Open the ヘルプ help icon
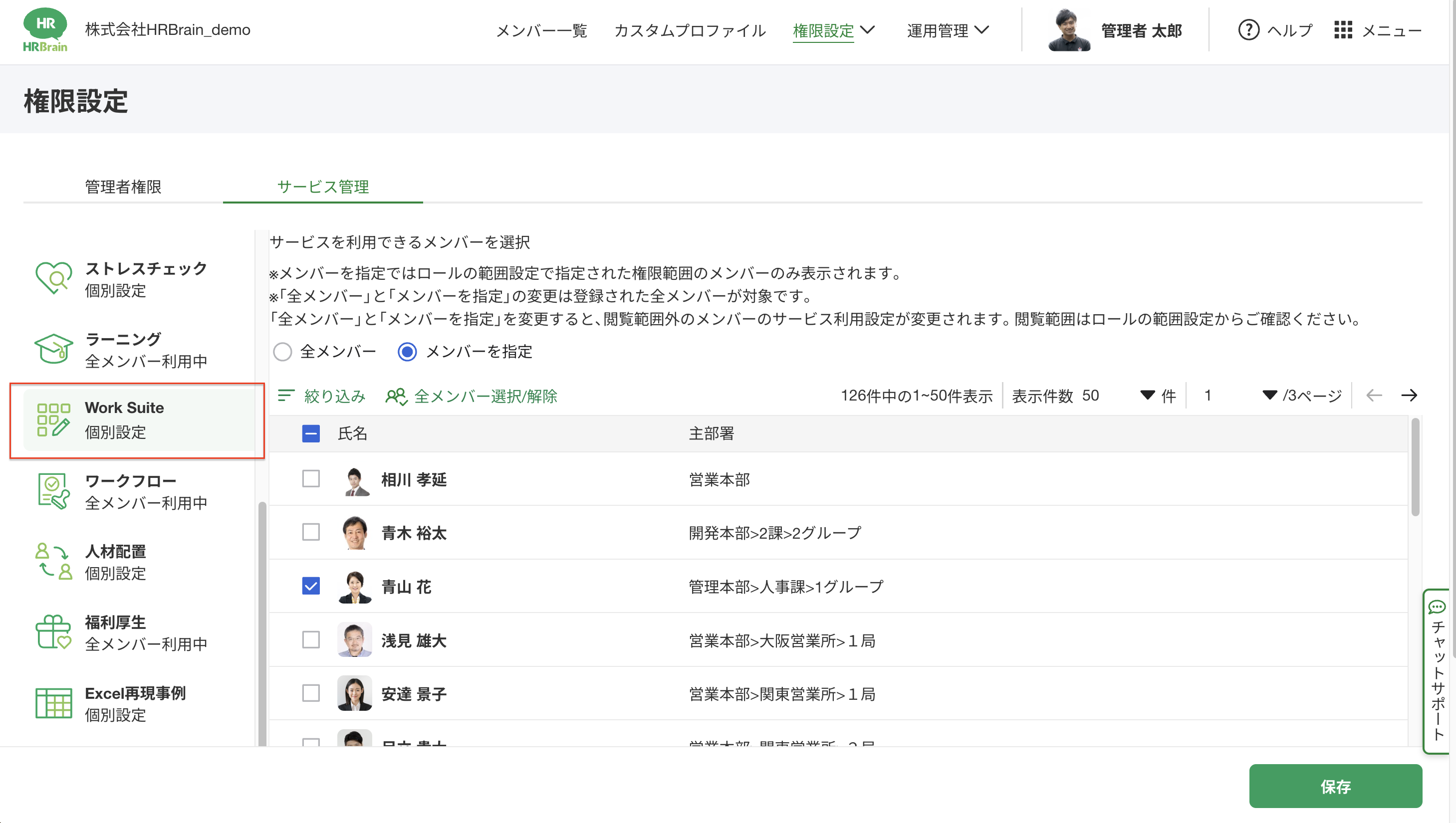This screenshot has height=823, width=1456. [x=1248, y=30]
